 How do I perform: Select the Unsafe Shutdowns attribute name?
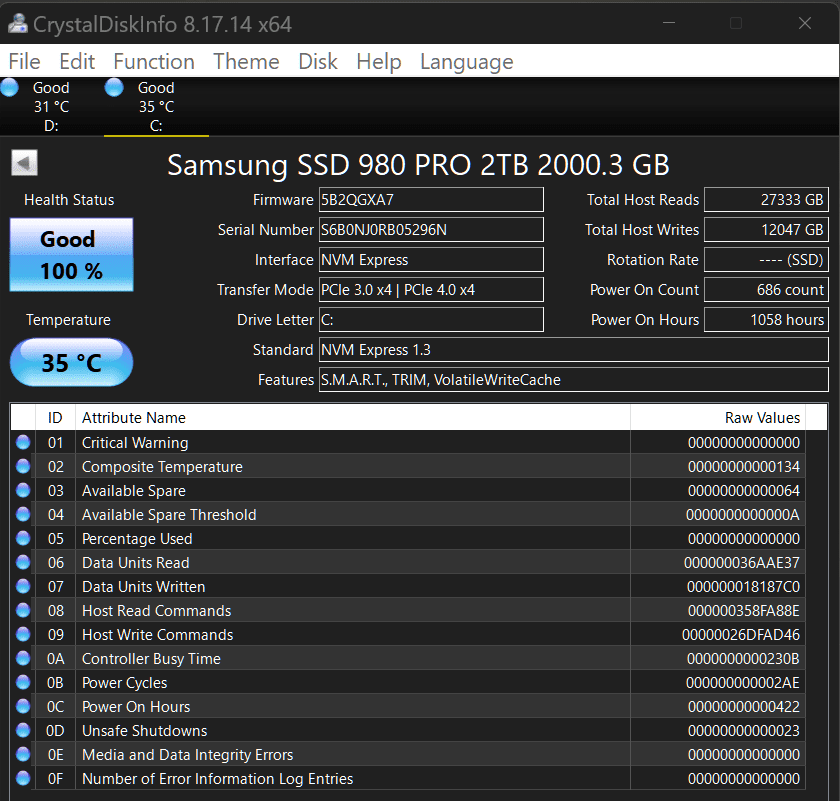tap(145, 731)
